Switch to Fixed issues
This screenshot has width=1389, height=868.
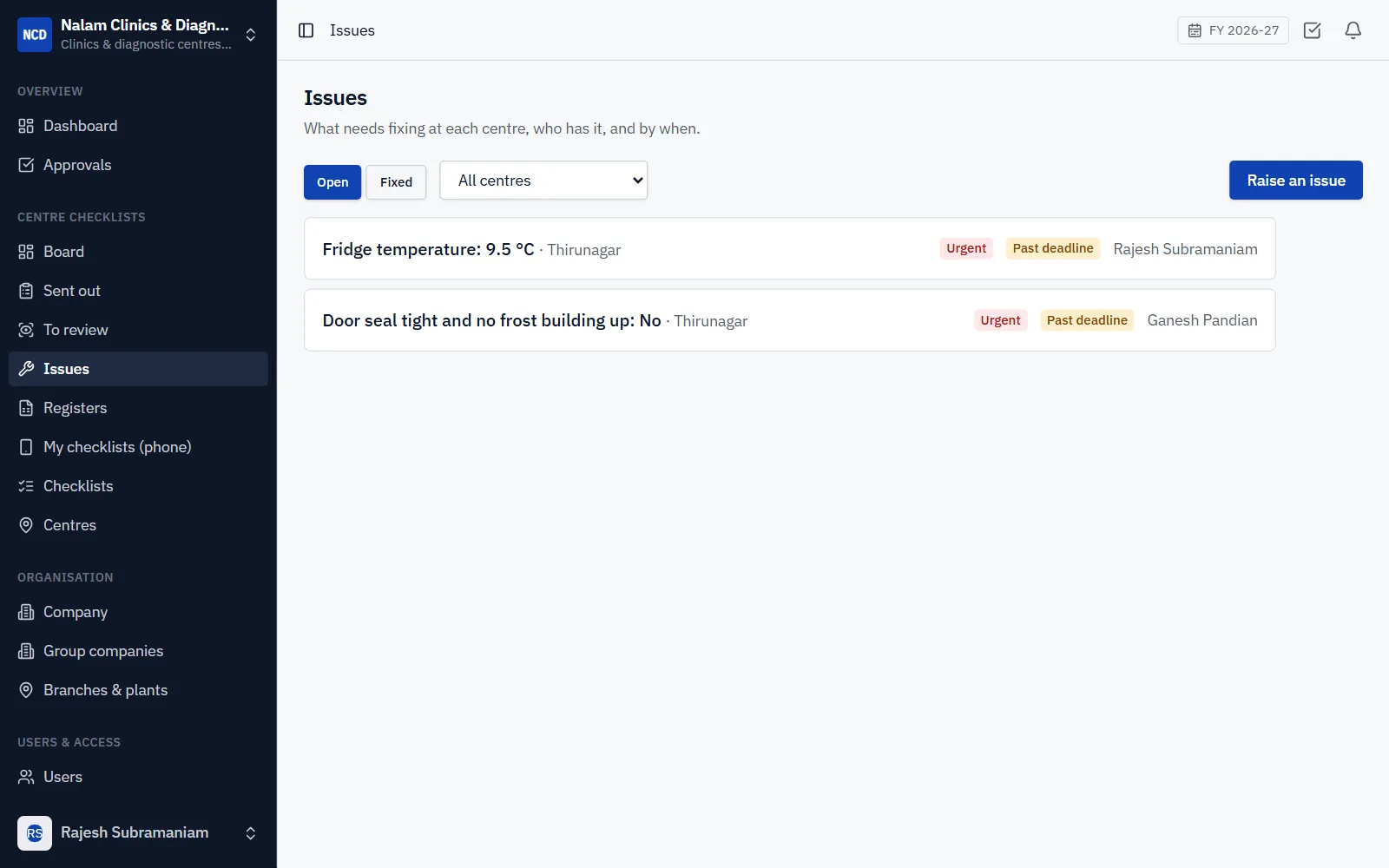click(x=396, y=182)
